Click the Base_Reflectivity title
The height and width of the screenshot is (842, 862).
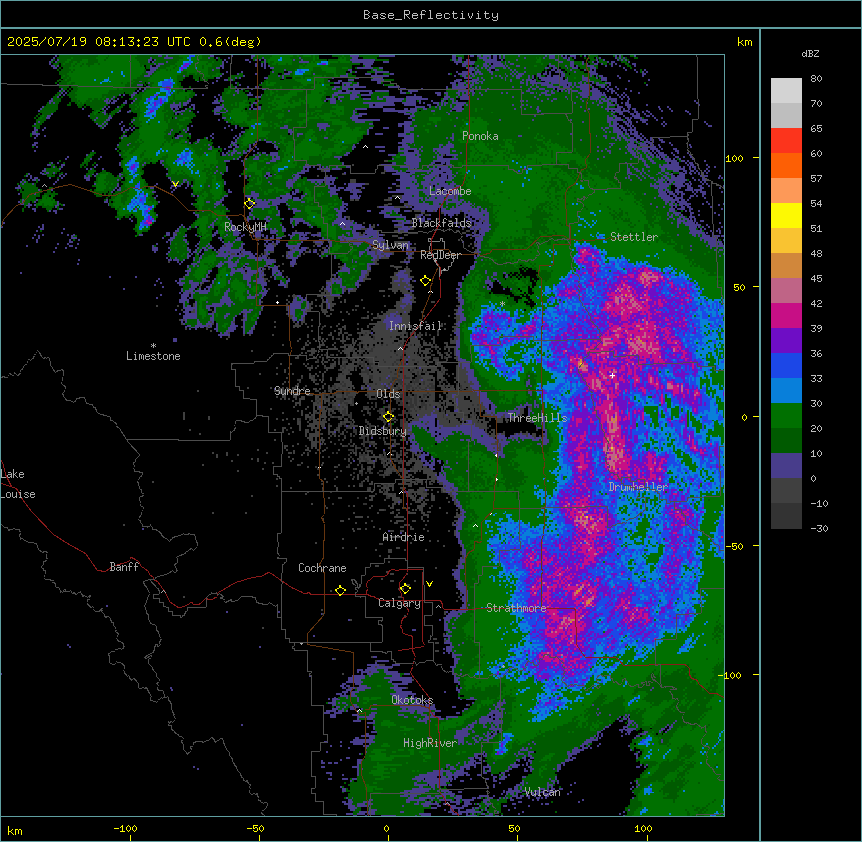point(431,15)
